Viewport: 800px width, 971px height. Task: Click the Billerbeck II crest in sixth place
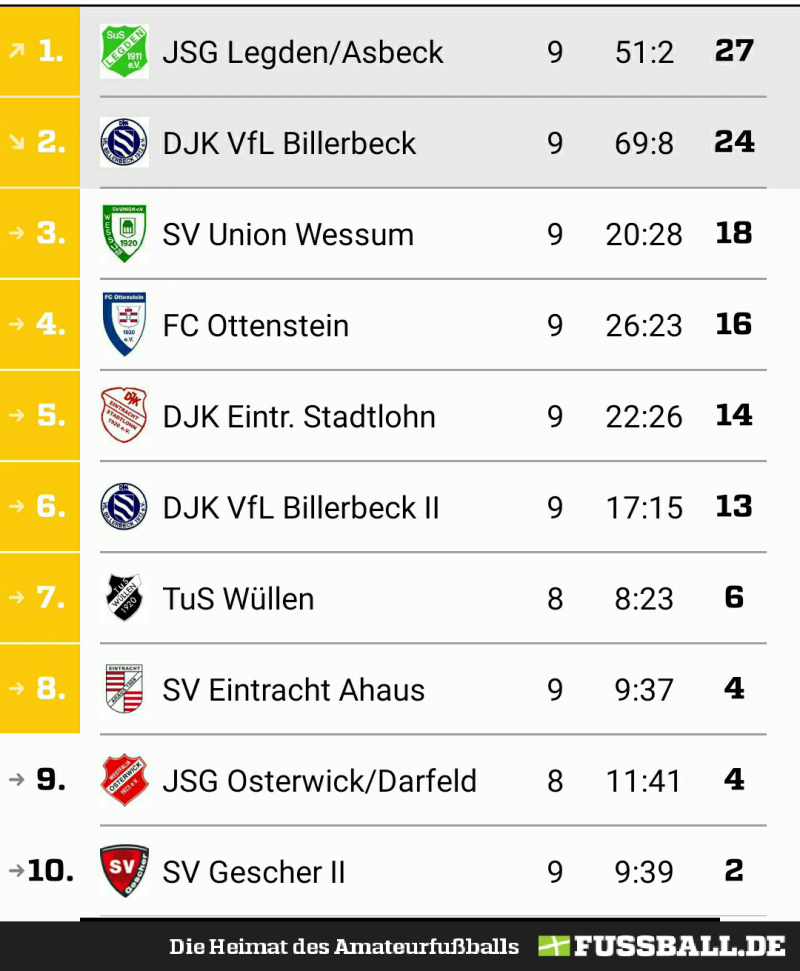coord(124,507)
